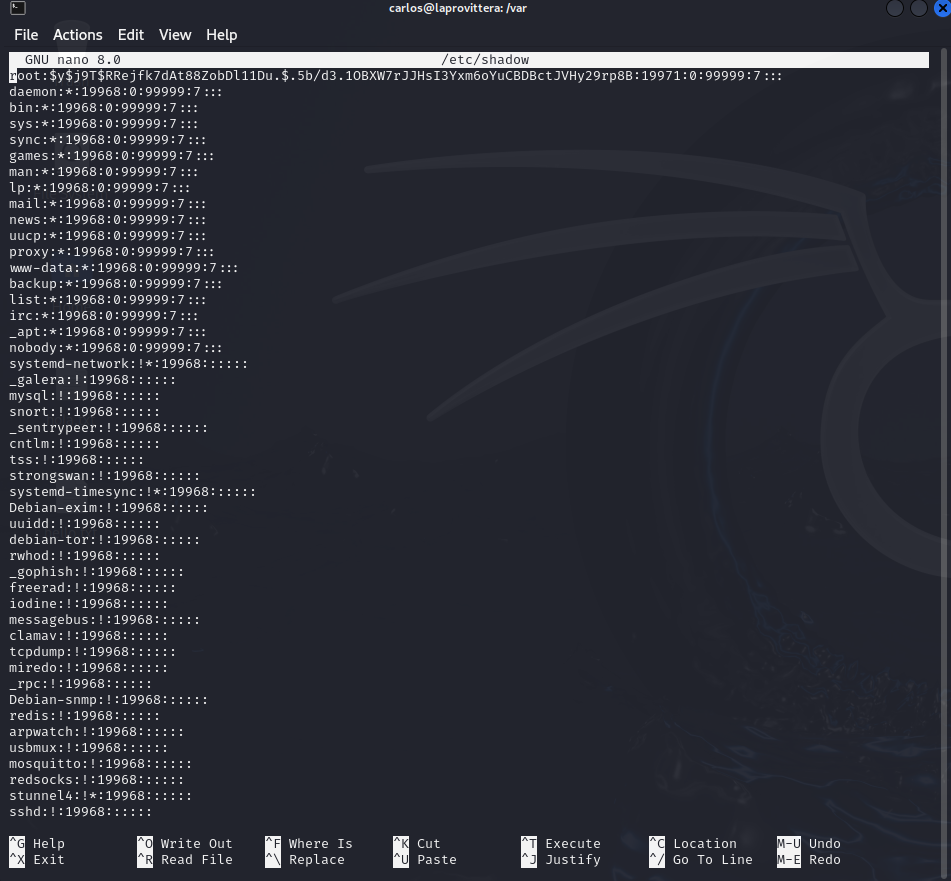
Task: Click the ^R Read File shortcut
Action: point(184,860)
